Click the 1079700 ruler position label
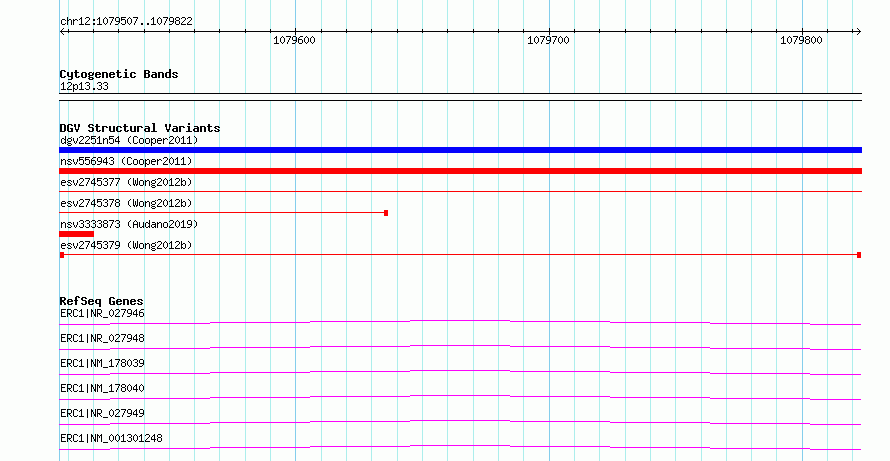Screen dimensions: 890x461 click(x=548, y=40)
